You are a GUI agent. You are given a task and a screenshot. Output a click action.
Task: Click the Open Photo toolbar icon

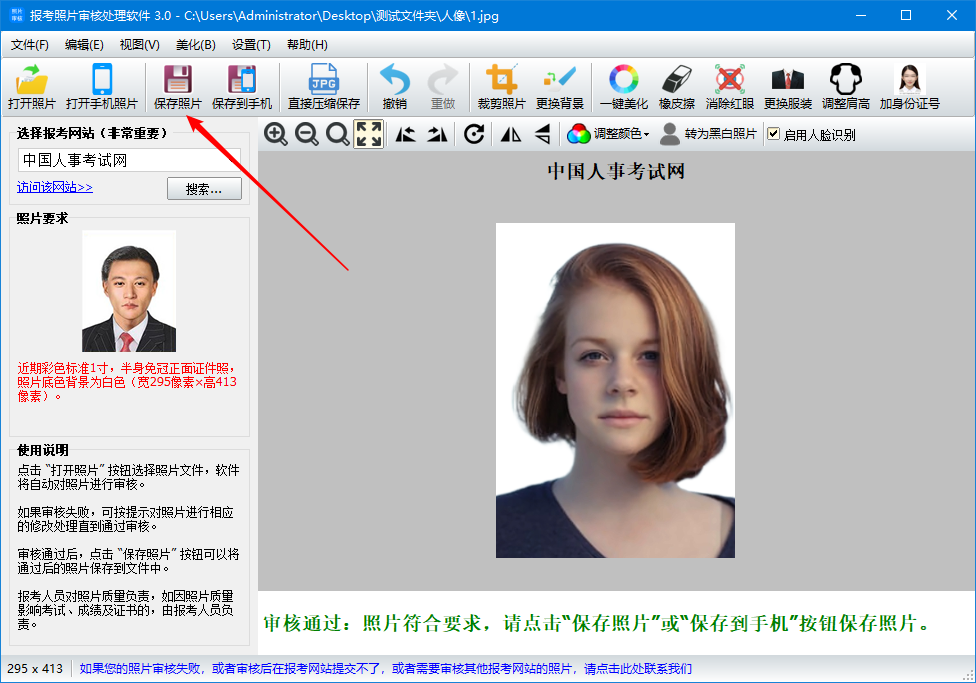32,87
